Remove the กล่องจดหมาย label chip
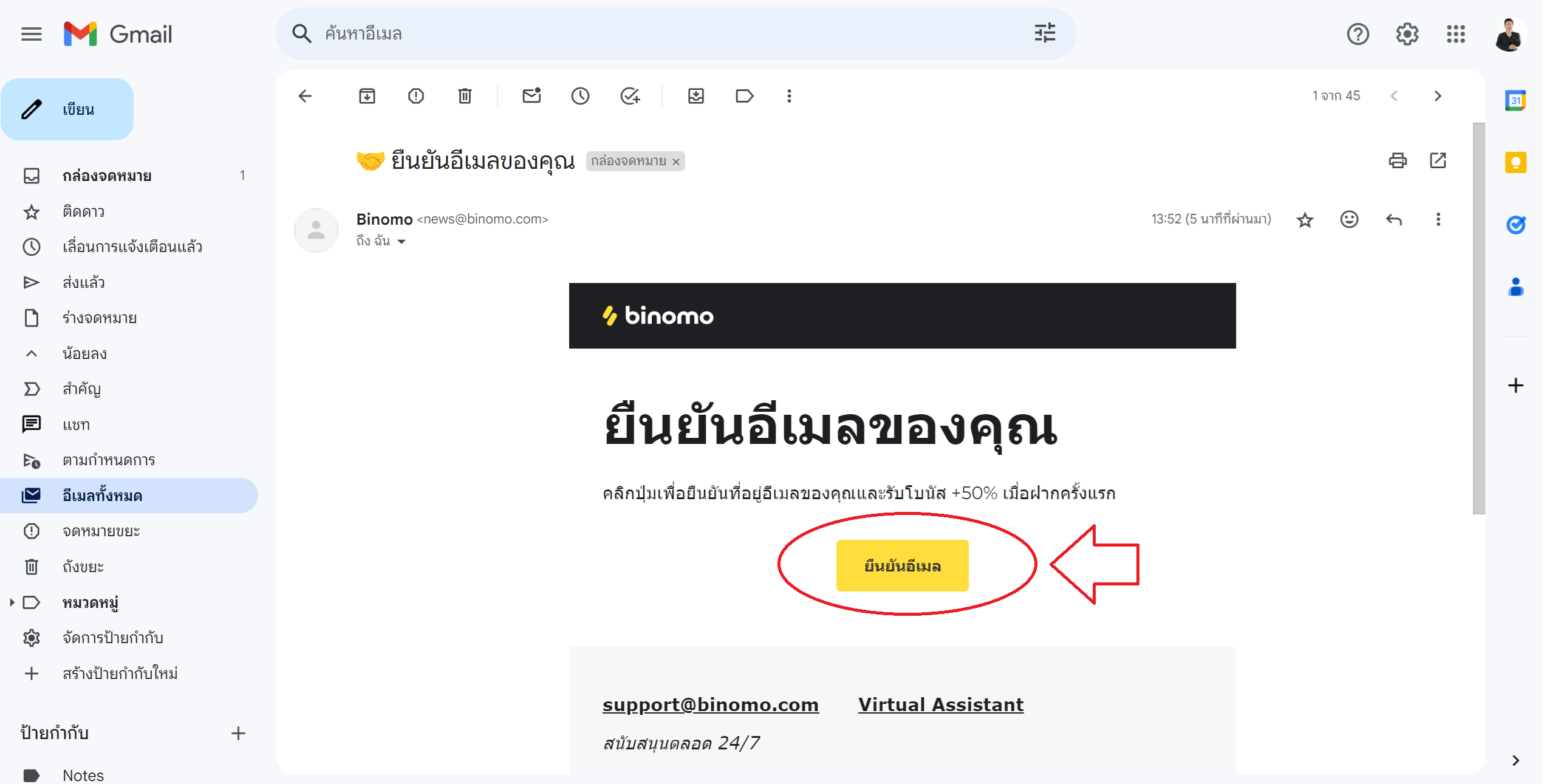This screenshot has width=1544, height=784. click(676, 162)
